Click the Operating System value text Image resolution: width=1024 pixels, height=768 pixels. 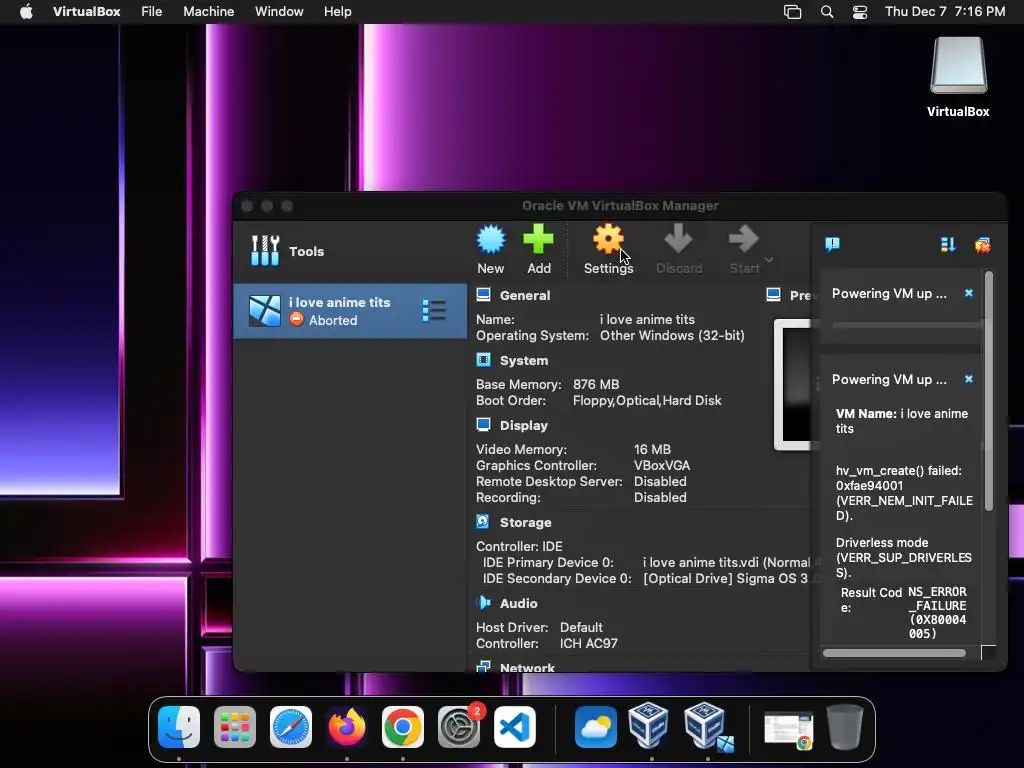pos(672,335)
